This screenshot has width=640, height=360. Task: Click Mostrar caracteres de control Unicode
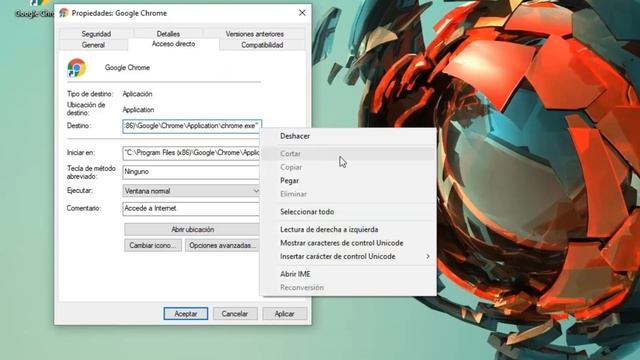pyautogui.click(x=348, y=243)
